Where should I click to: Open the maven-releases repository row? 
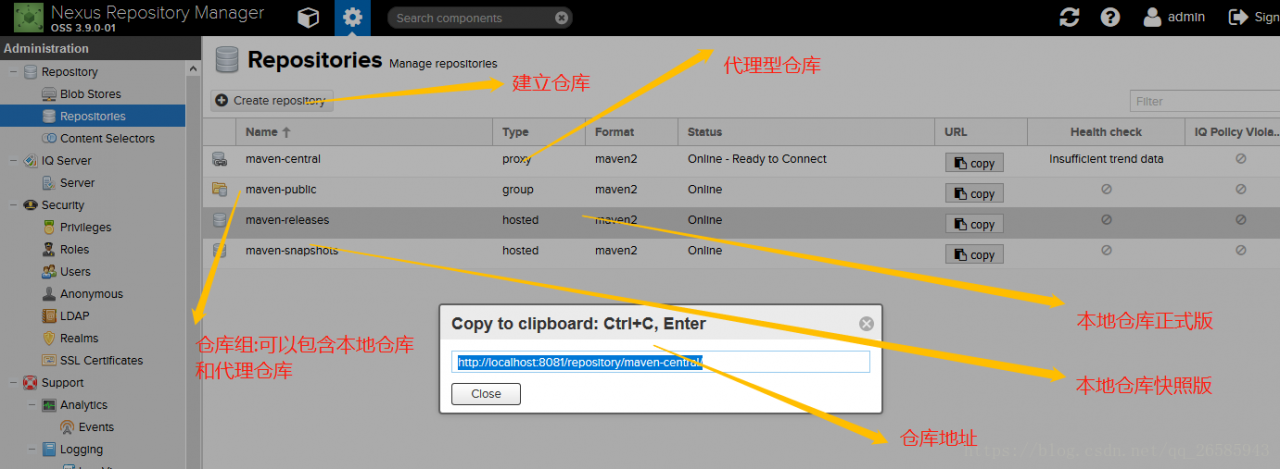click(x=741, y=220)
